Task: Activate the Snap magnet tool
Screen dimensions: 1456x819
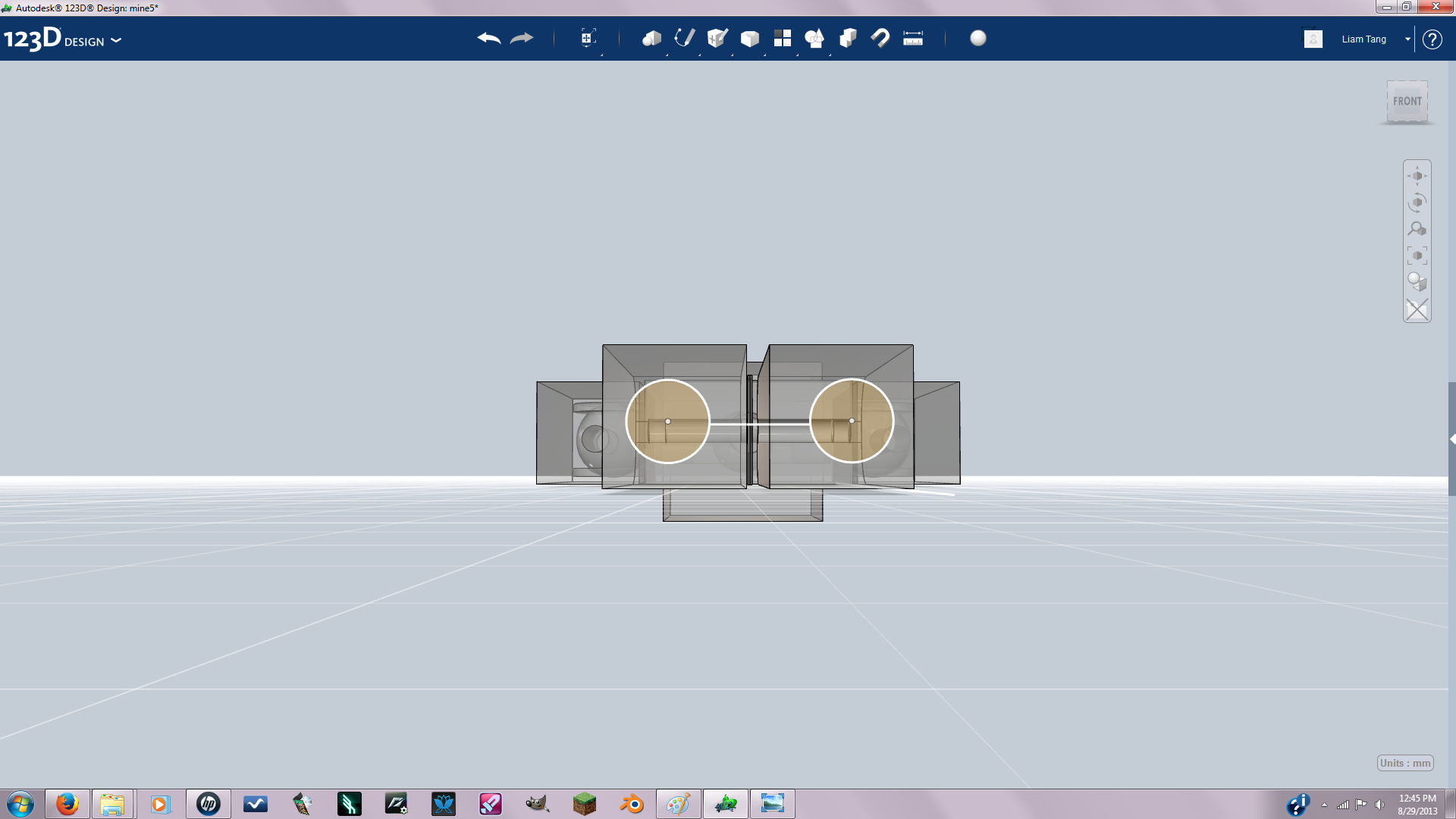Action: point(880,38)
